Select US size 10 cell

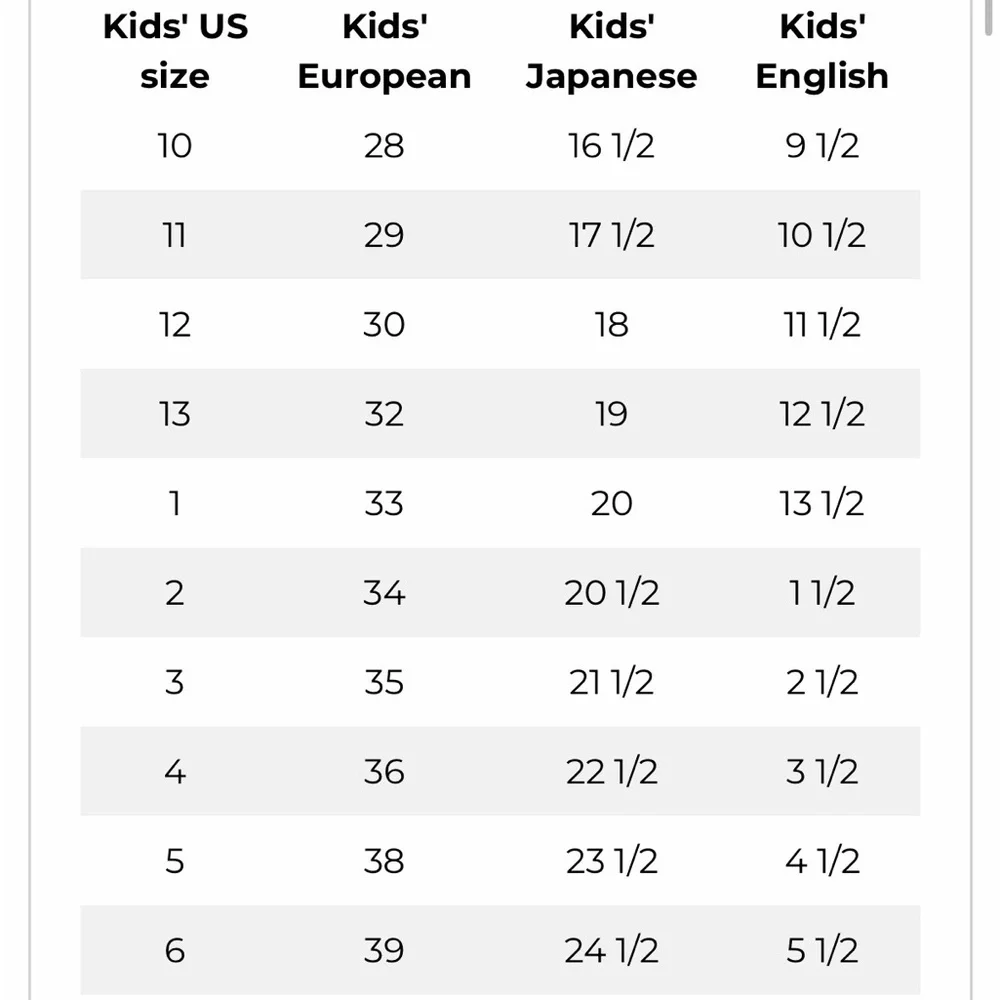(175, 145)
